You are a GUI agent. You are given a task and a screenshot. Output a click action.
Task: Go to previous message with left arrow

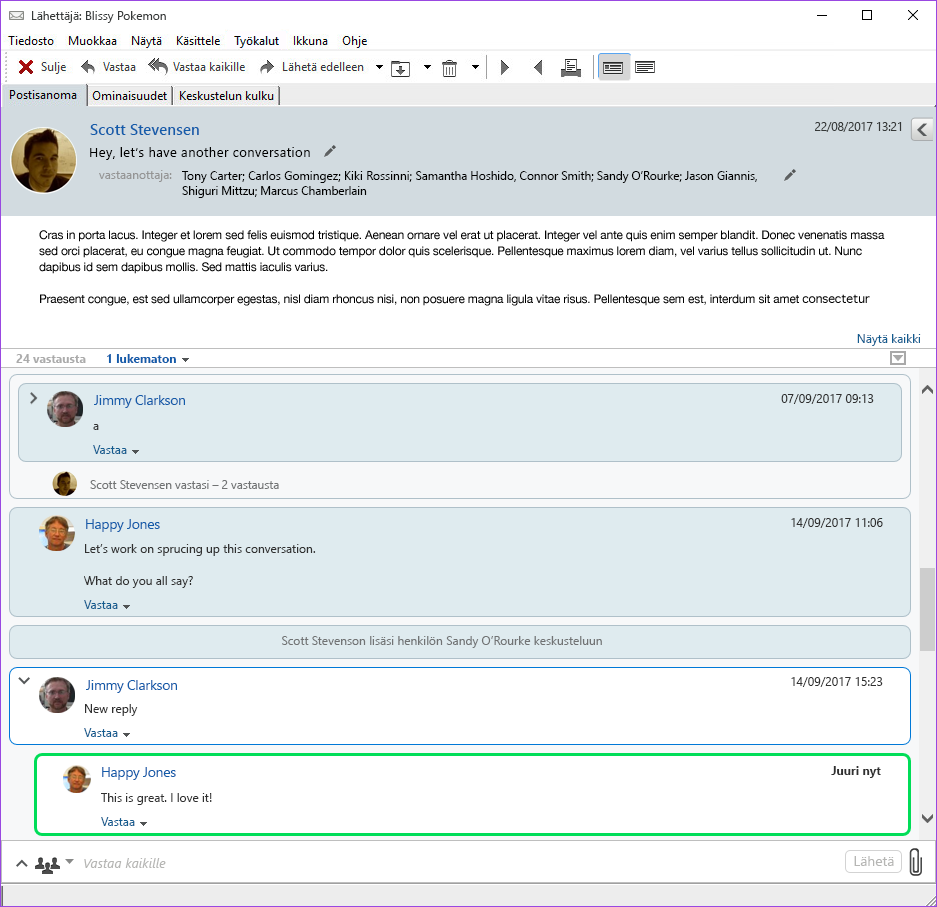pyautogui.click(x=538, y=68)
